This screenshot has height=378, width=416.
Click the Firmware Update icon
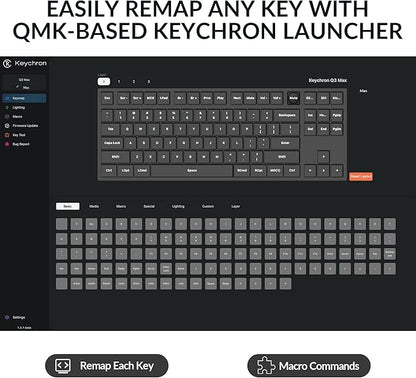point(7,126)
